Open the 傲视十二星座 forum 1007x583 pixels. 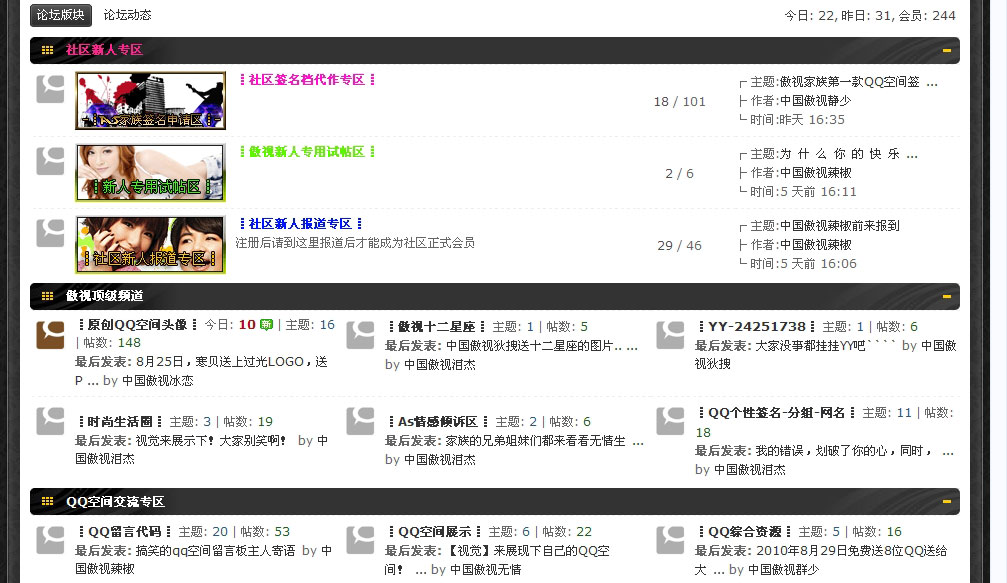(x=437, y=327)
